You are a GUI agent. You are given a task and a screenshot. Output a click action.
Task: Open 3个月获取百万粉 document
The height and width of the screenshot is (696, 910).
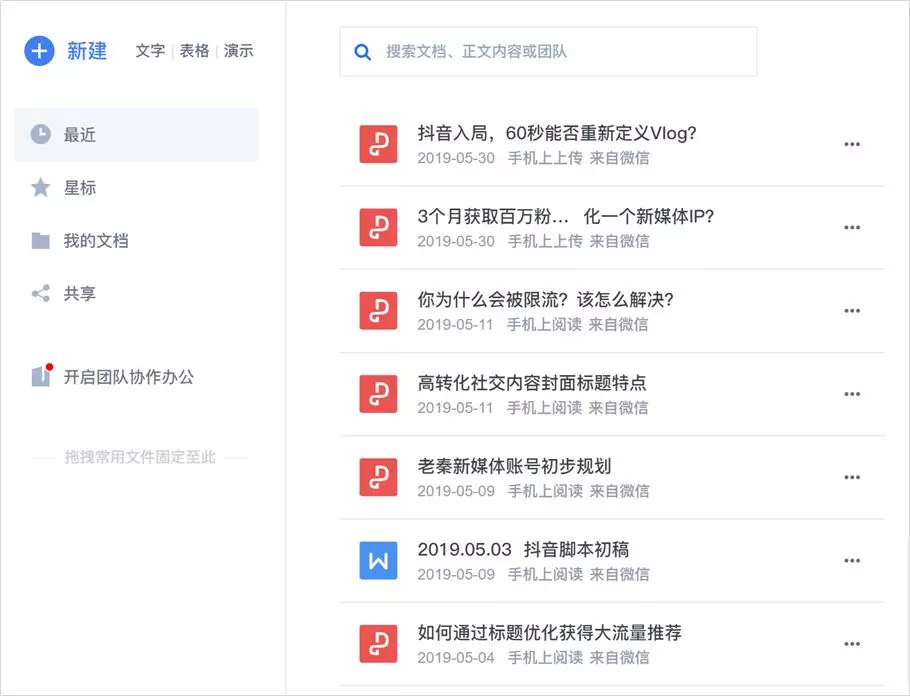pyautogui.click(x=566, y=217)
